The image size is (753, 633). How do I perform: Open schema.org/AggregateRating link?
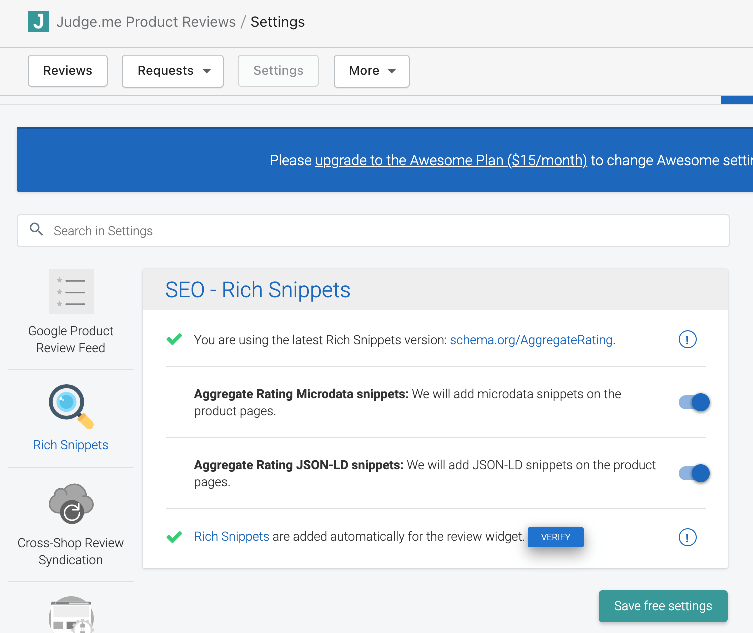(x=531, y=340)
